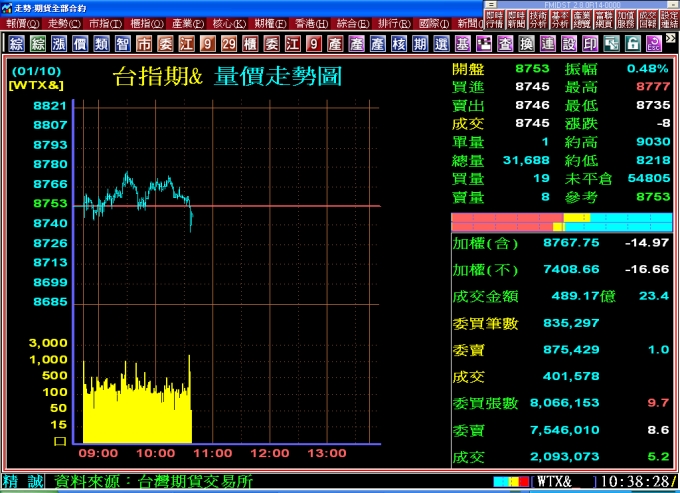The image size is (680, 493).
Task: Click the 委 icon right of 櫃
Action: coord(271,44)
